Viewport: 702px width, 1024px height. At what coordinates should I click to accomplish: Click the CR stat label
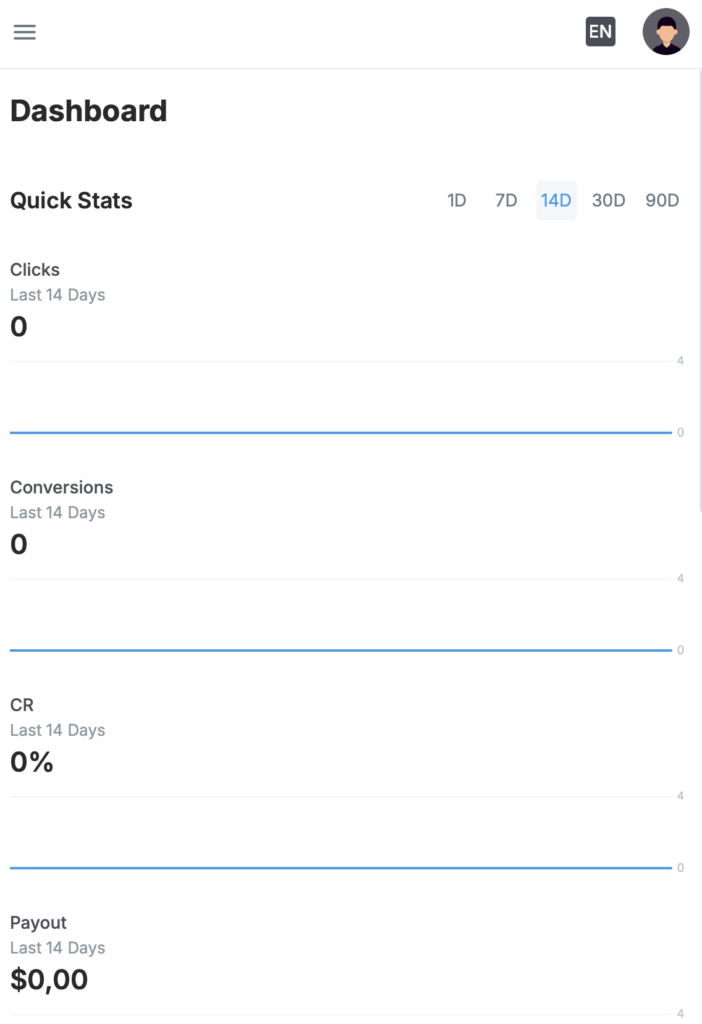pyautogui.click(x=22, y=705)
